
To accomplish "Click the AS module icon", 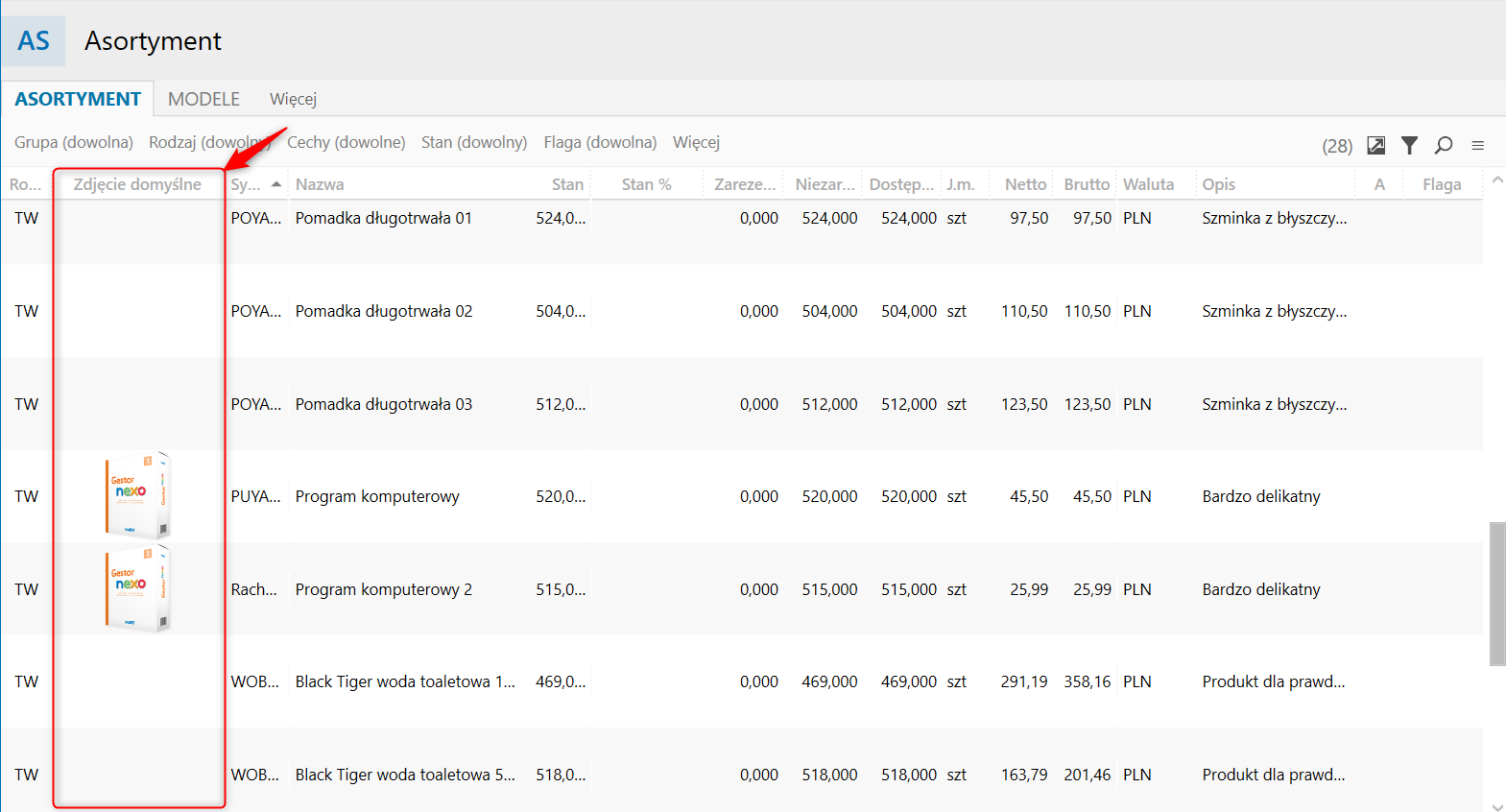I will point(34,41).
